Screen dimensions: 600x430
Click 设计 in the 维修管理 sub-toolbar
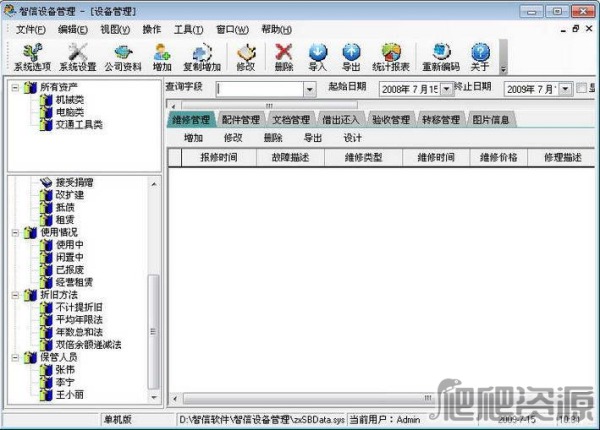(x=352, y=138)
